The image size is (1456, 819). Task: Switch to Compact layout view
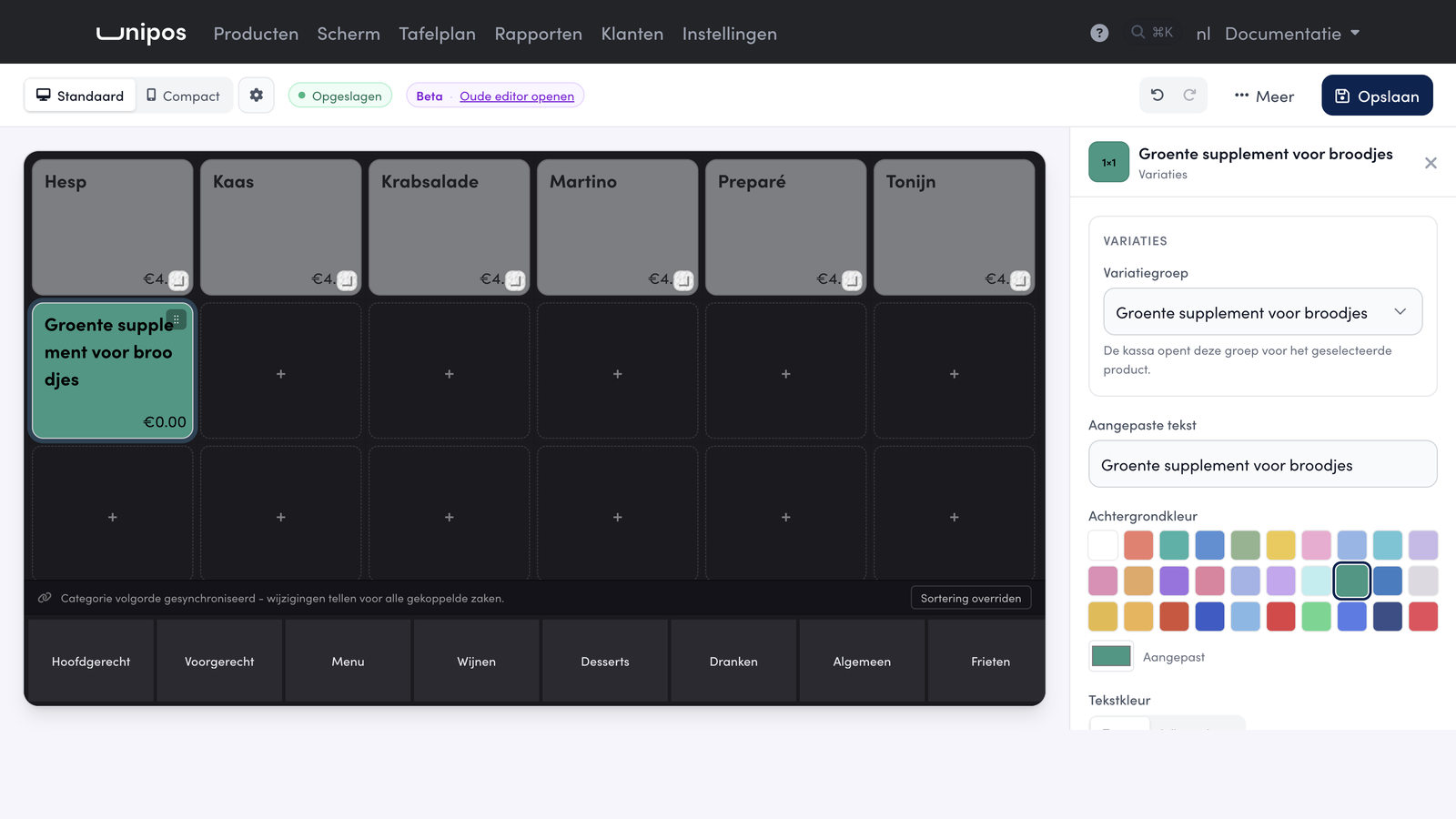pos(183,96)
